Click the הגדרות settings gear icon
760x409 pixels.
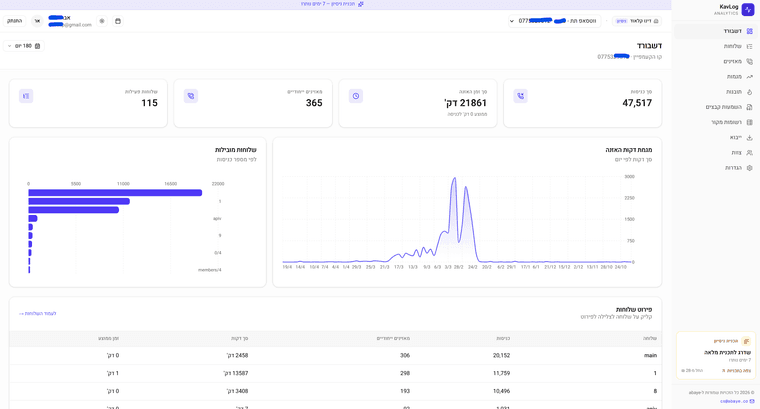749,168
